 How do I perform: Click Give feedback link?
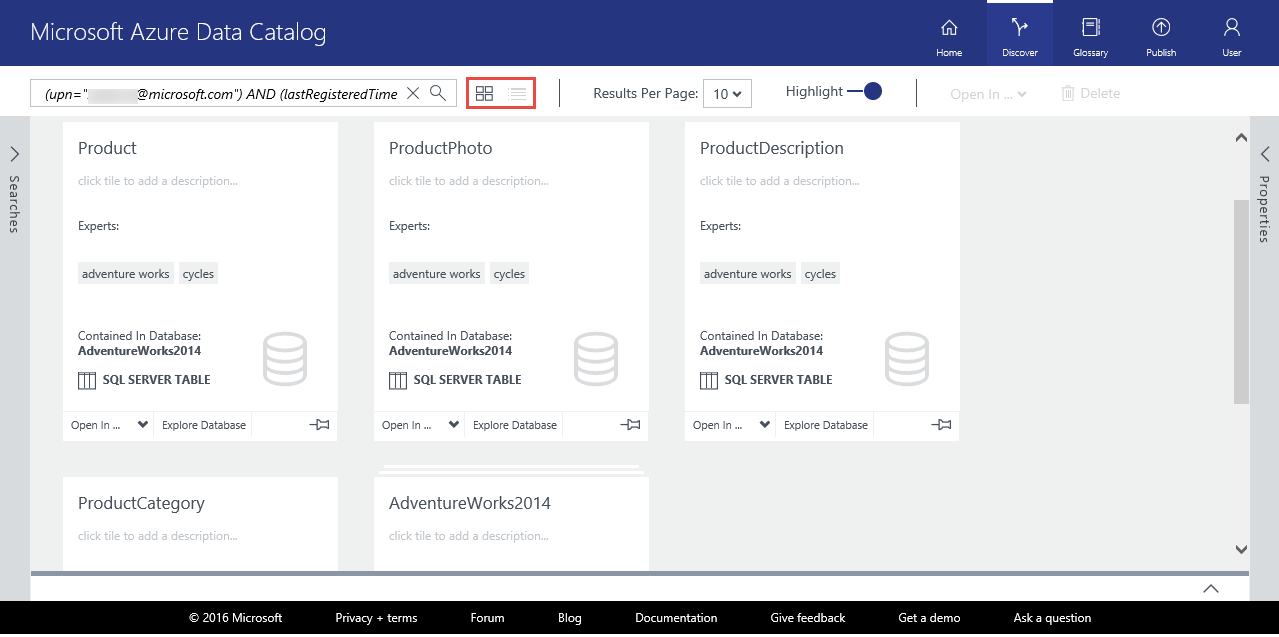point(808,618)
